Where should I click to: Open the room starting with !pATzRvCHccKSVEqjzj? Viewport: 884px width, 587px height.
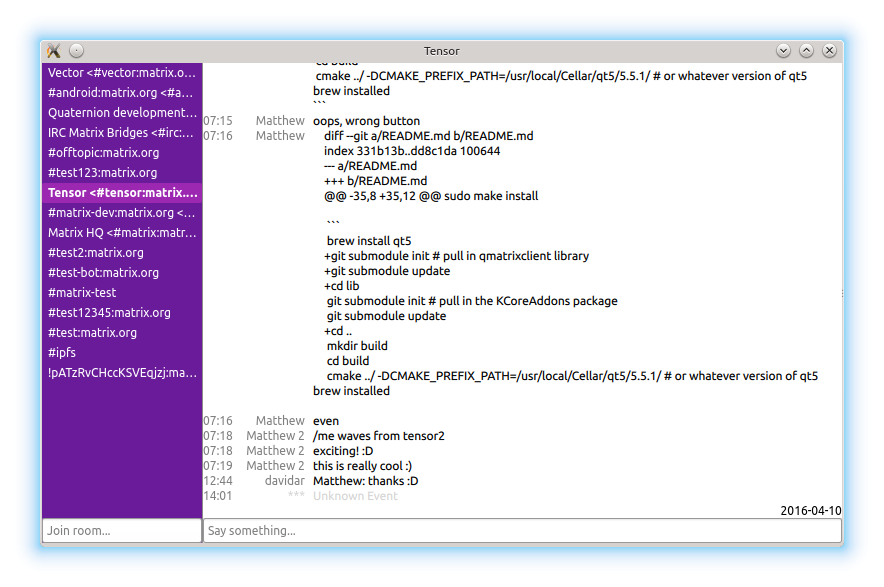(x=121, y=372)
